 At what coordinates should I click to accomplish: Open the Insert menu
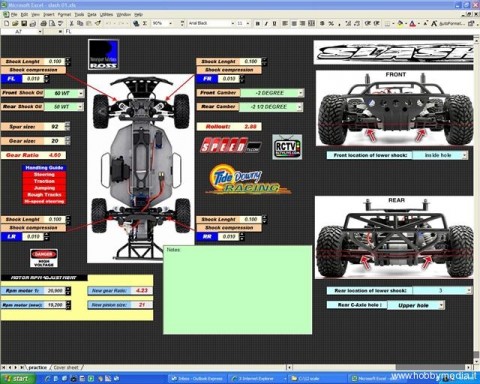point(48,15)
